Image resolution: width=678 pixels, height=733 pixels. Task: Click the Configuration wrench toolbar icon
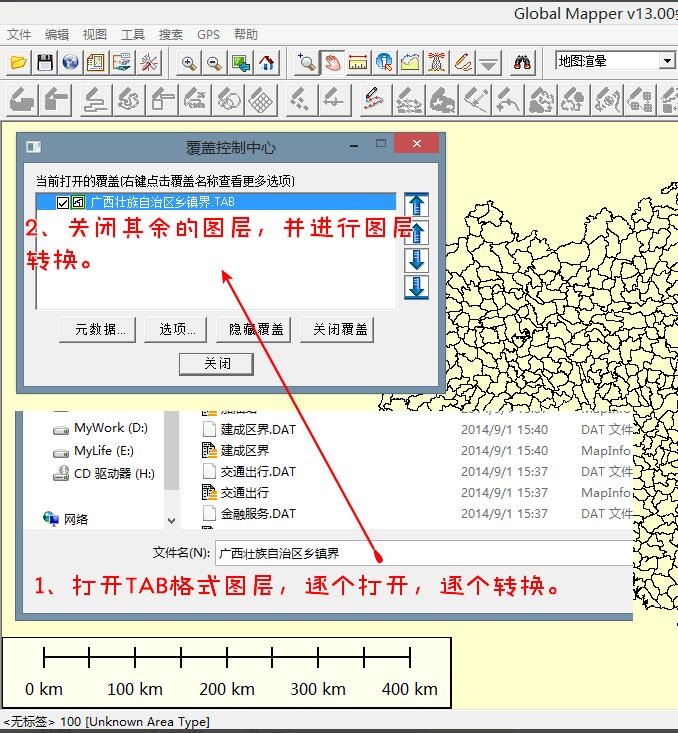149,62
